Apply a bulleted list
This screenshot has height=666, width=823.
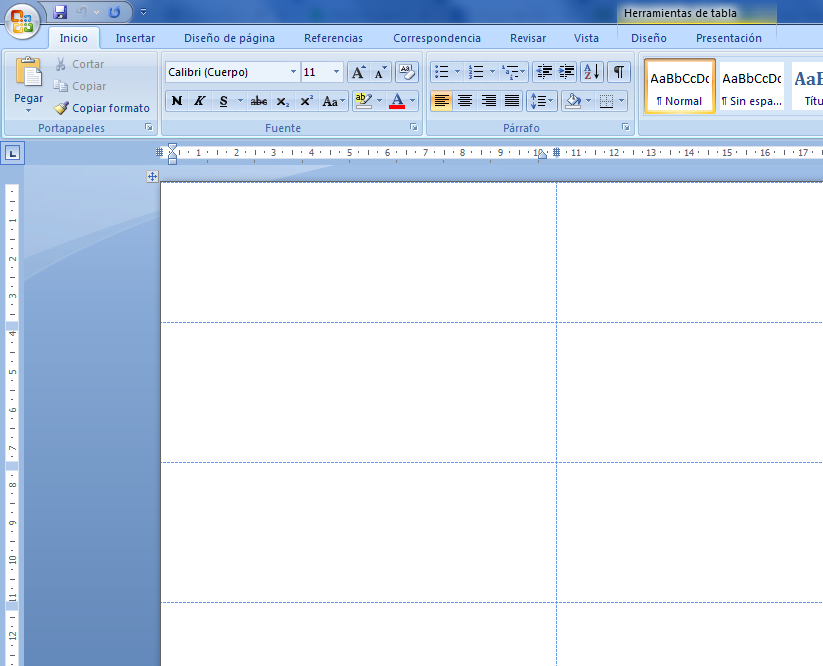tap(442, 72)
